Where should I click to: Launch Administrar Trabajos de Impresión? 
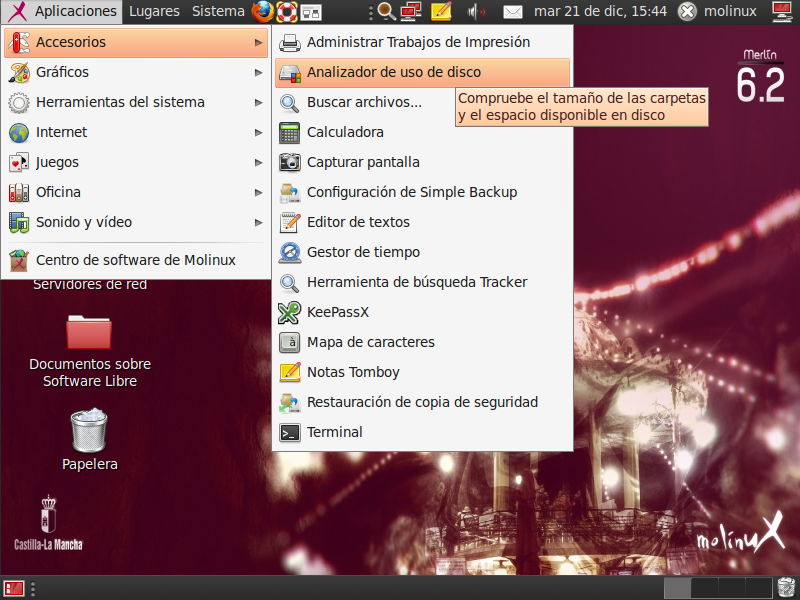[x=422, y=42]
